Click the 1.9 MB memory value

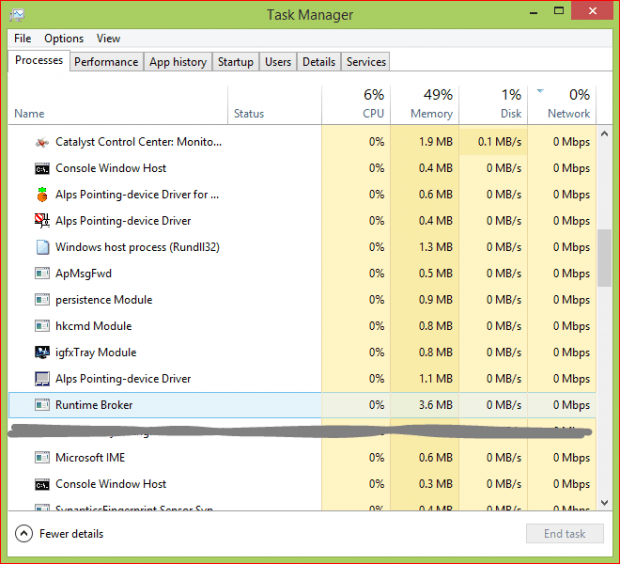[435, 142]
